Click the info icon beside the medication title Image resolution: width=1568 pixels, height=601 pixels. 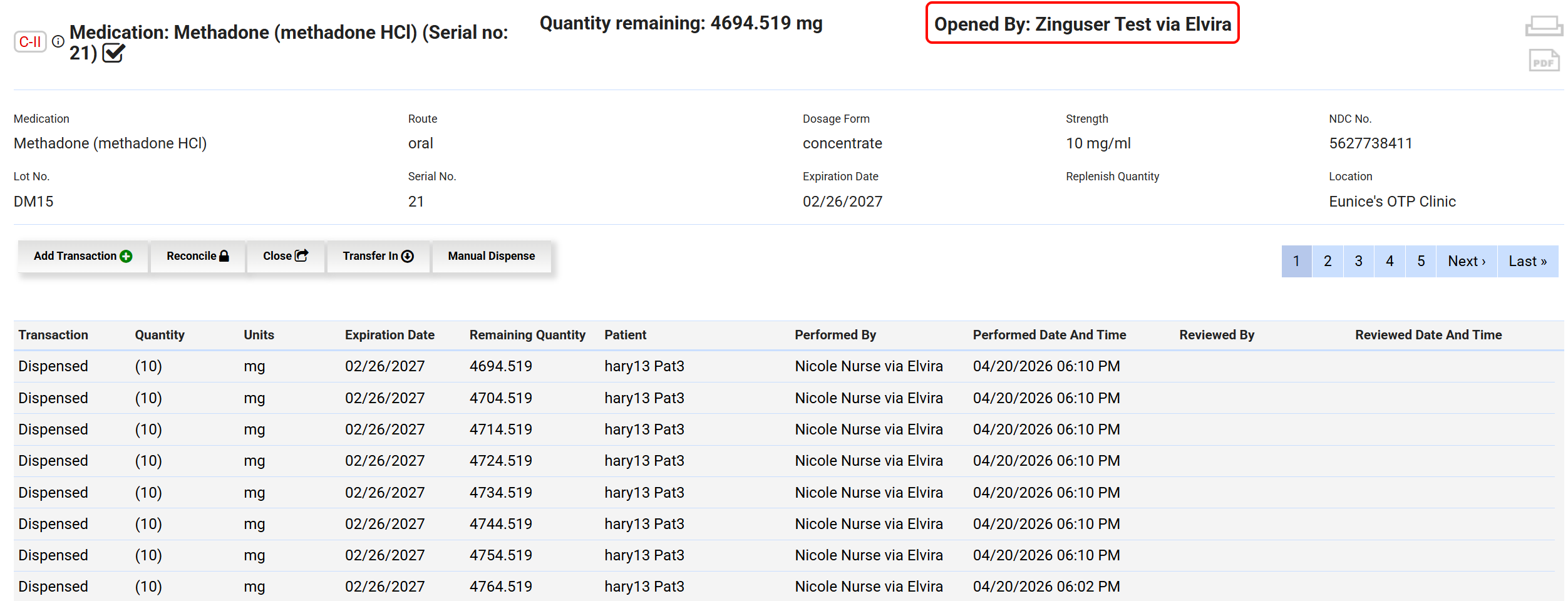[x=58, y=41]
